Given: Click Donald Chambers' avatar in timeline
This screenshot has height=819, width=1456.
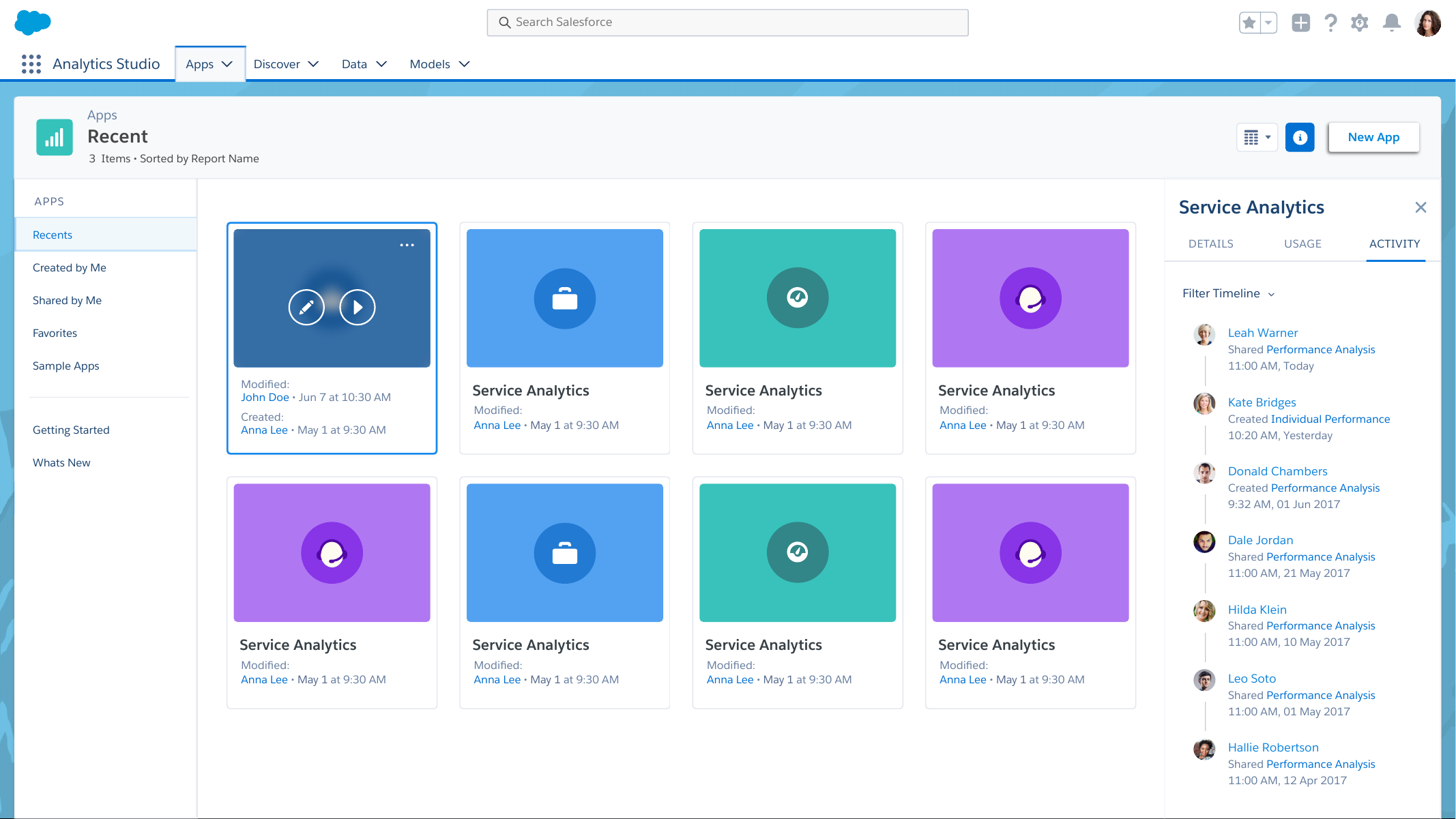Looking at the screenshot, I should pos(1204,473).
